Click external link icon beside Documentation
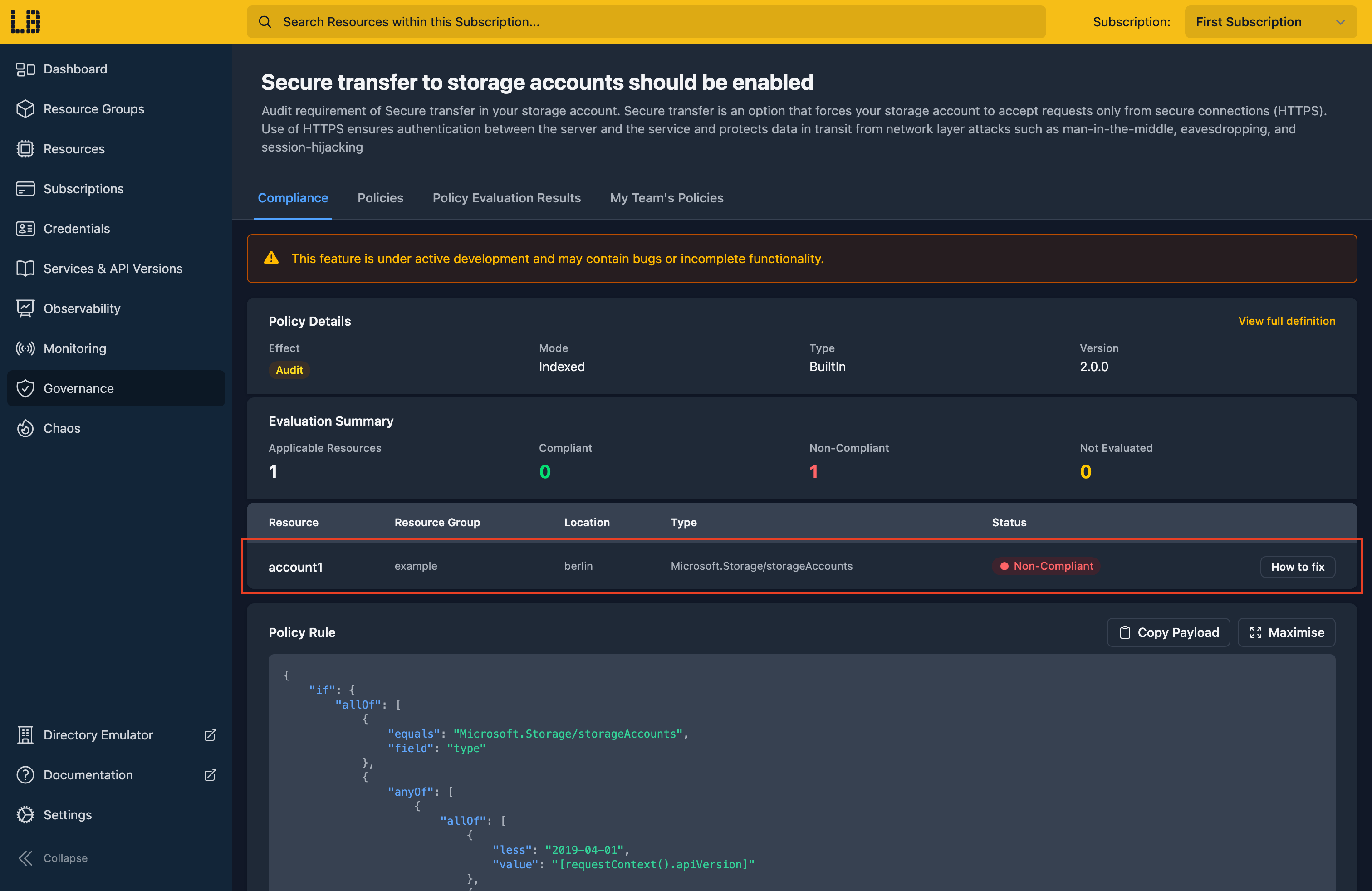This screenshot has height=891, width=1372. coord(211,774)
